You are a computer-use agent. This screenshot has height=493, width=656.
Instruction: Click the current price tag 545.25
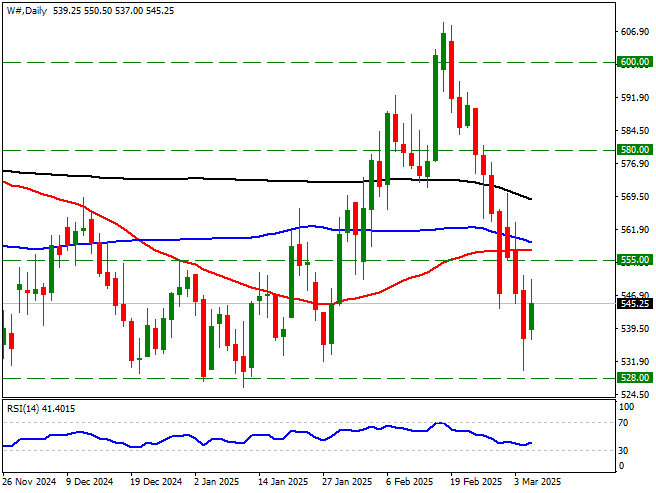(x=635, y=303)
